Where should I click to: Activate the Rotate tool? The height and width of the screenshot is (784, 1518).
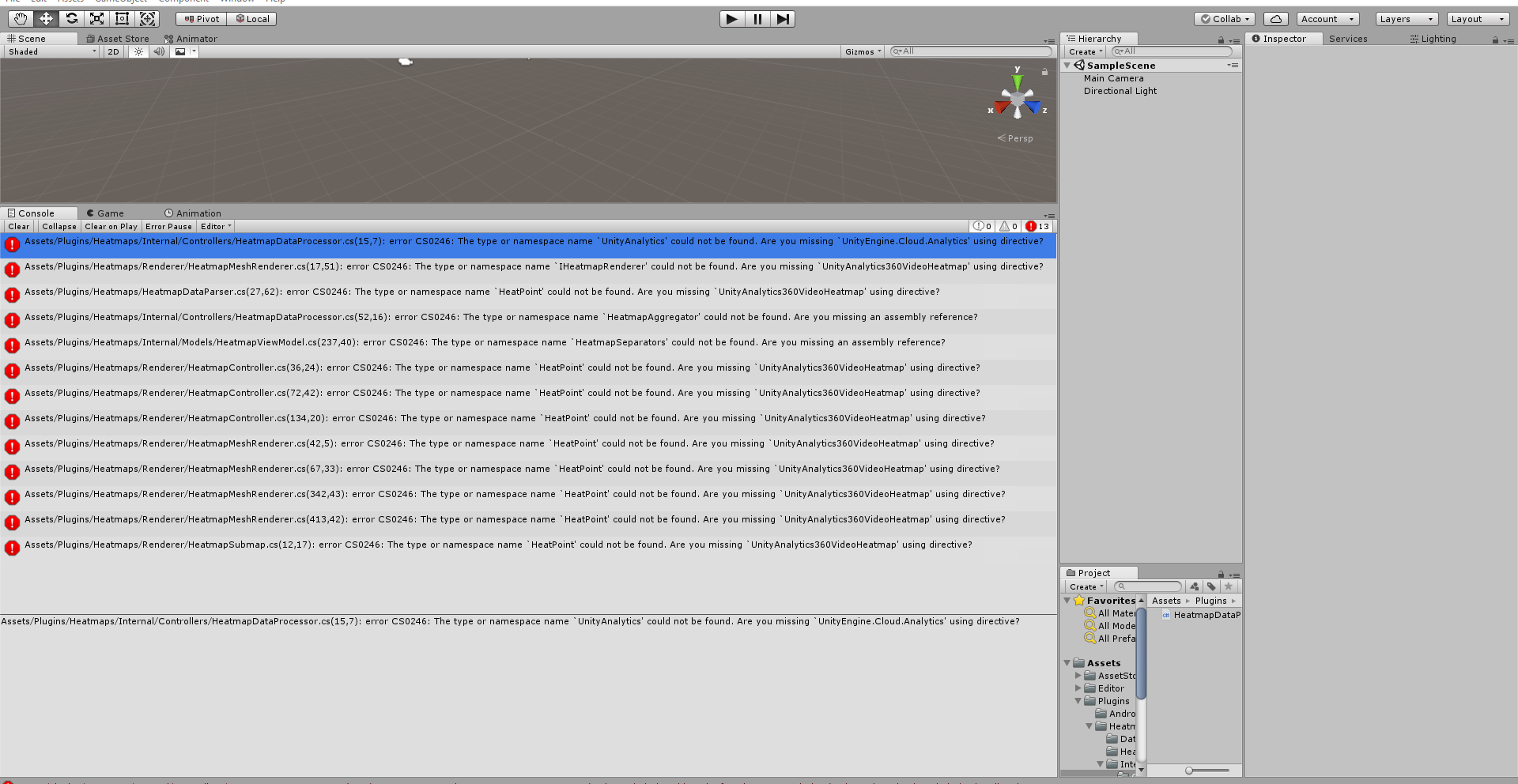point(70,18)
